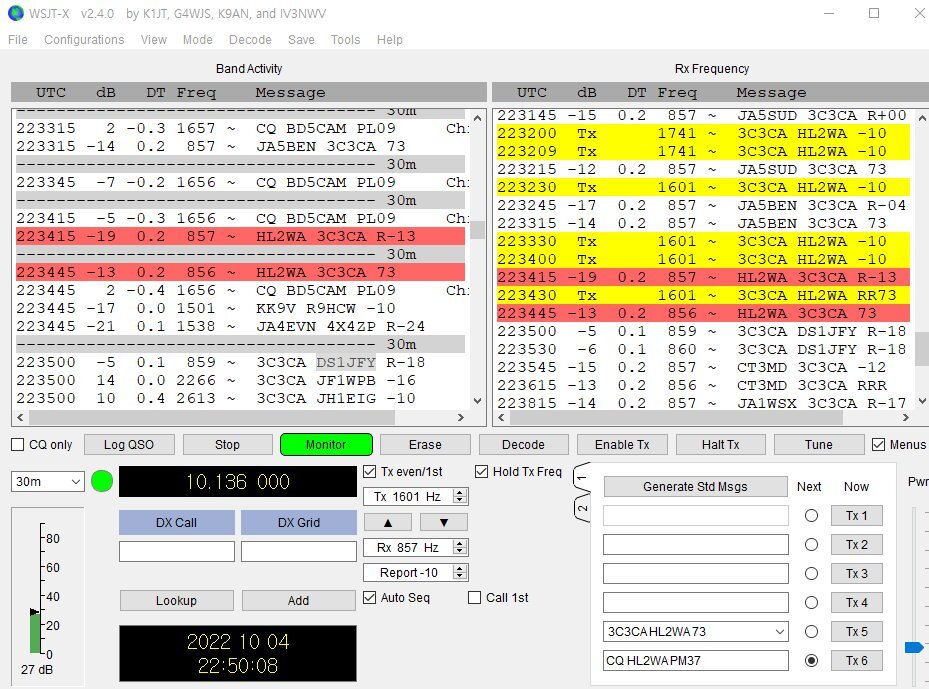929x689 pixels.
Task: Click the WSJT-X globe title icon
Action: click(14, 14)
